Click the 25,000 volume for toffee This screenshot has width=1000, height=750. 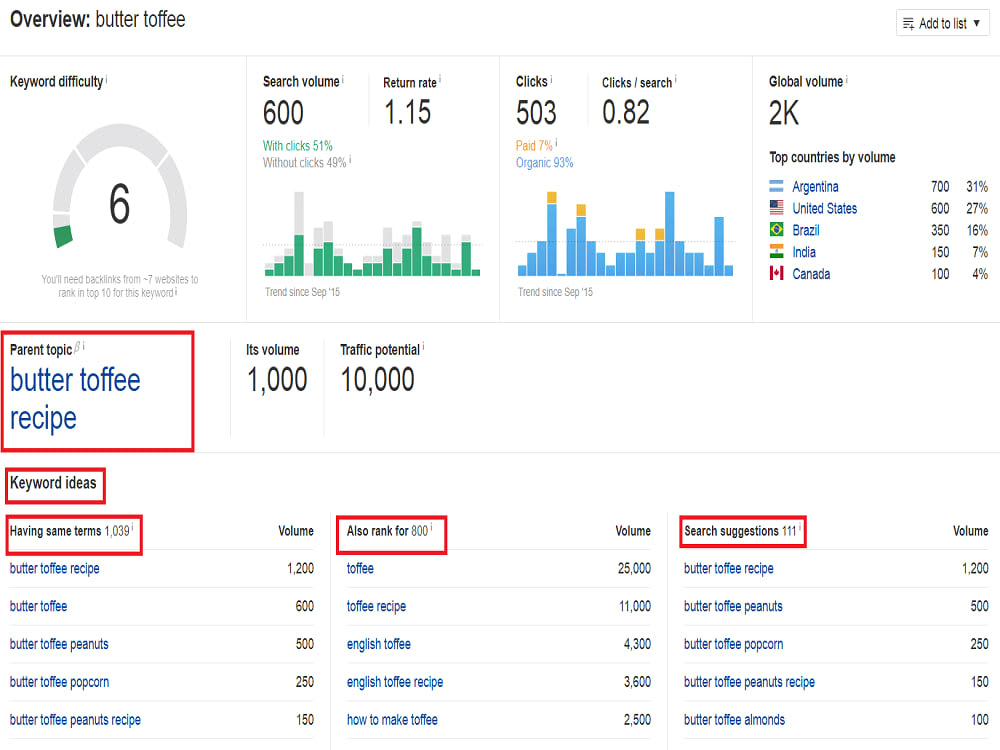[x=634, y=568]
